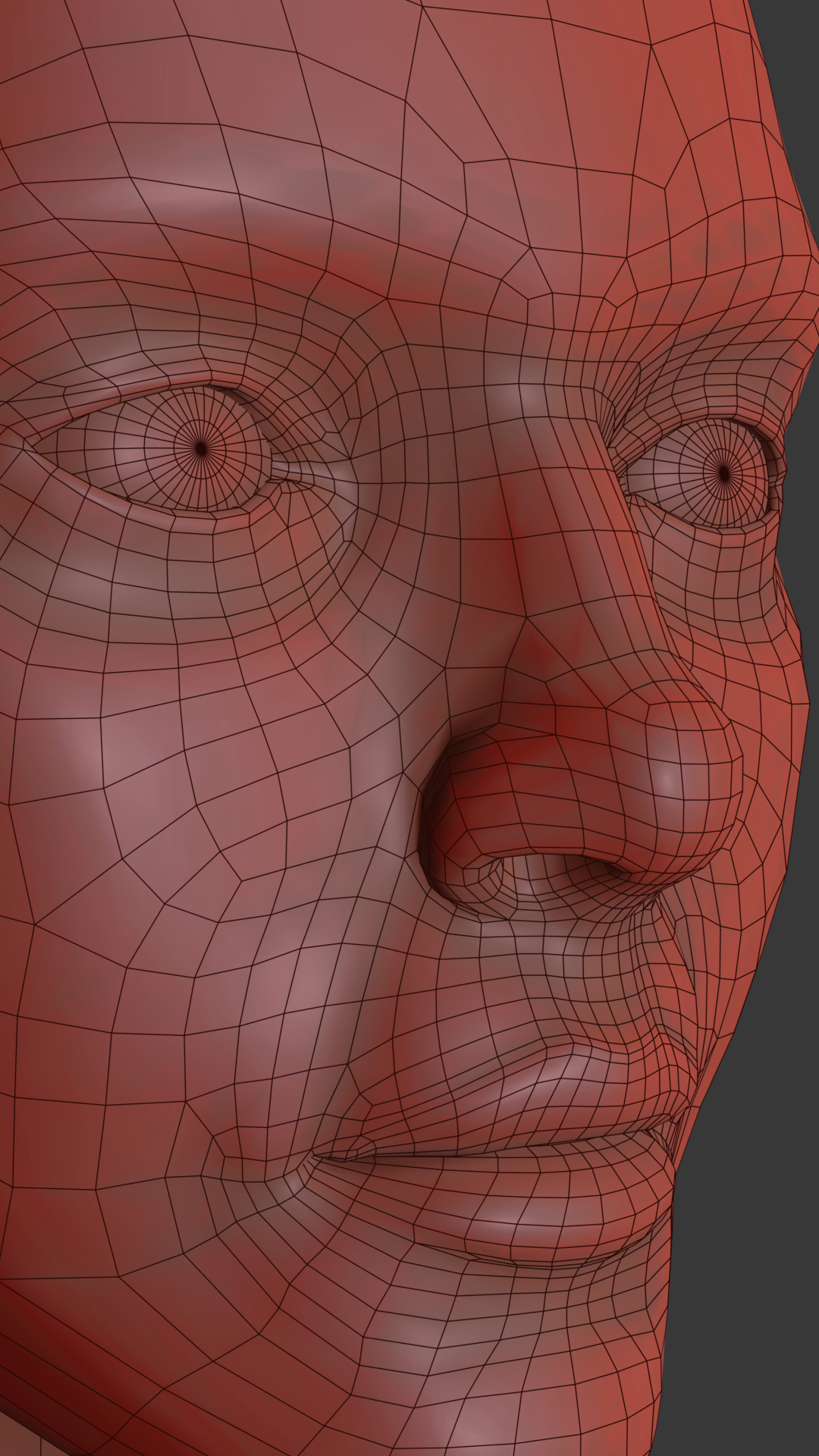
Task: Click the cheek highlight below the left eye
Action: (91, 743)
